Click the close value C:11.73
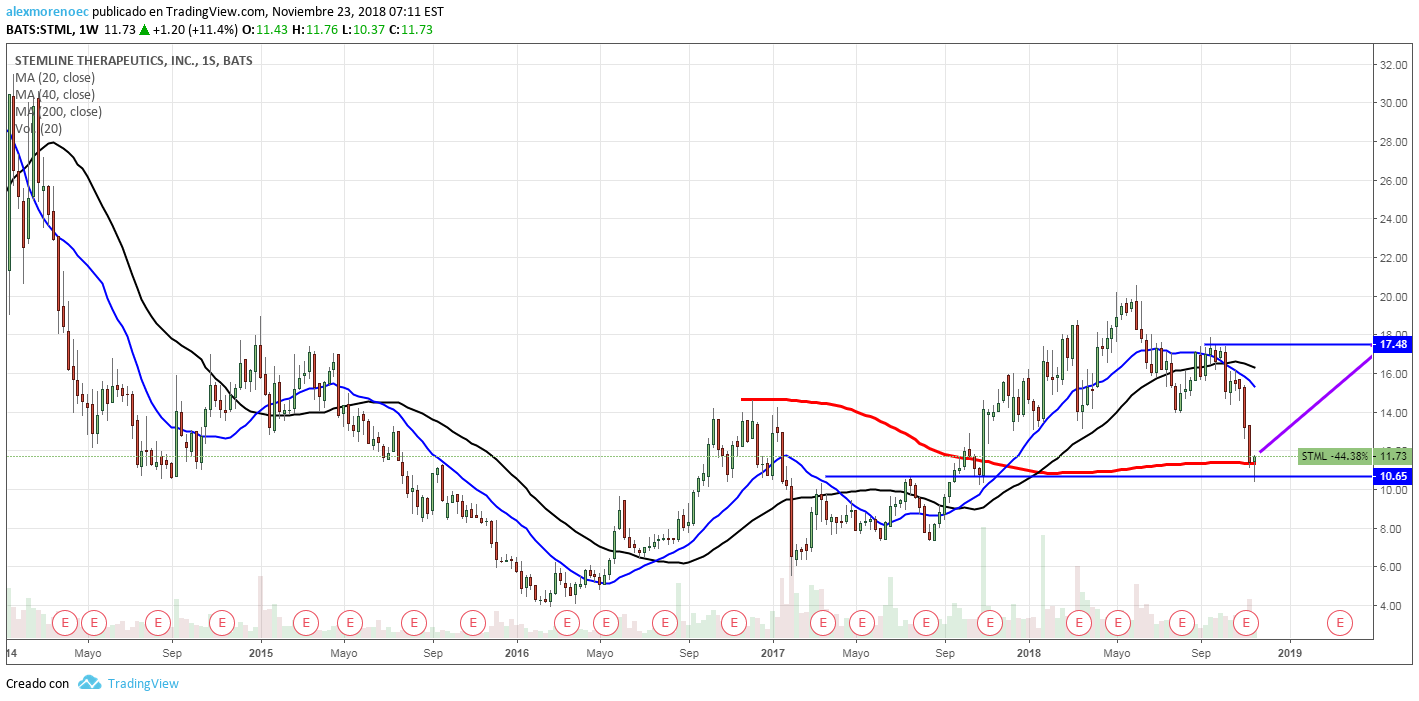Image resolution: width=1419 pixels, height=701 pixels. 411,30
